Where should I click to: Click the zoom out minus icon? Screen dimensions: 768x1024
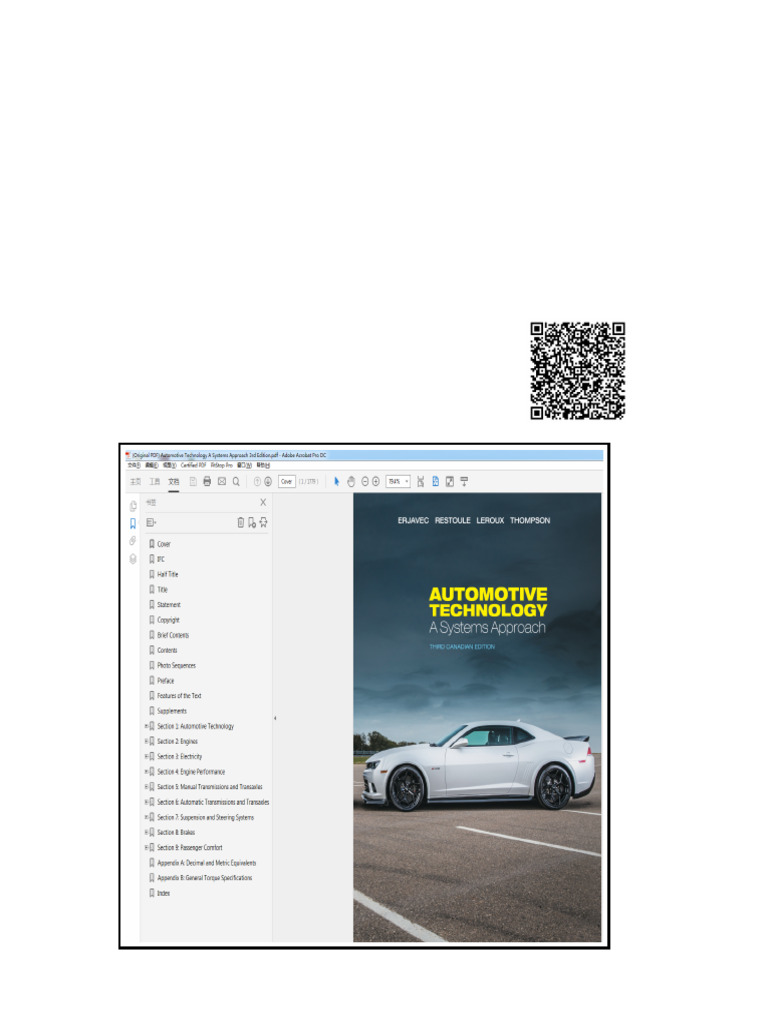coord(365,481)
